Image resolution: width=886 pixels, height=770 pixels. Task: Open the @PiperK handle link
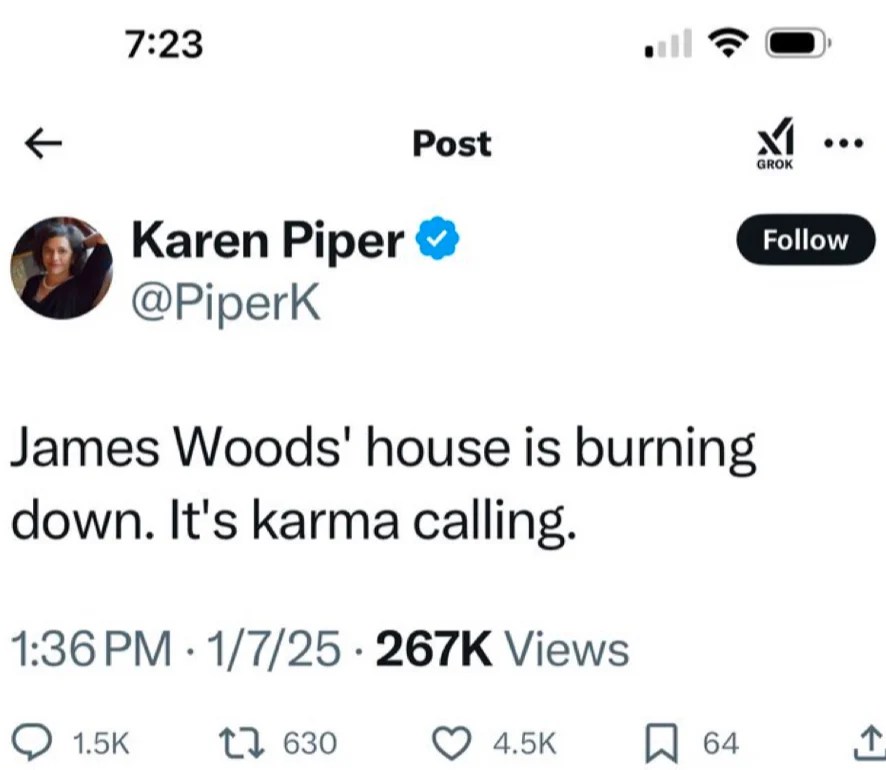click(x=226, y=303)
